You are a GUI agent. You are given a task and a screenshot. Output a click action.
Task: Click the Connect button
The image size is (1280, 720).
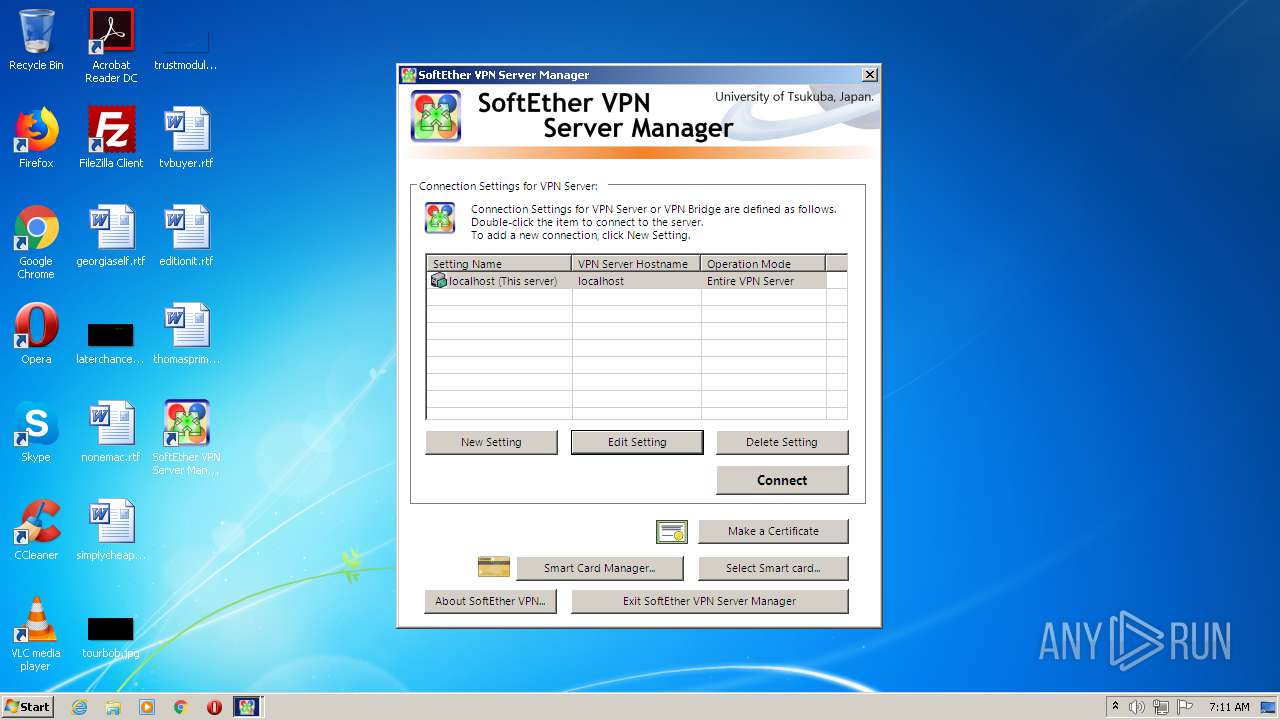(x=782, y=480)
